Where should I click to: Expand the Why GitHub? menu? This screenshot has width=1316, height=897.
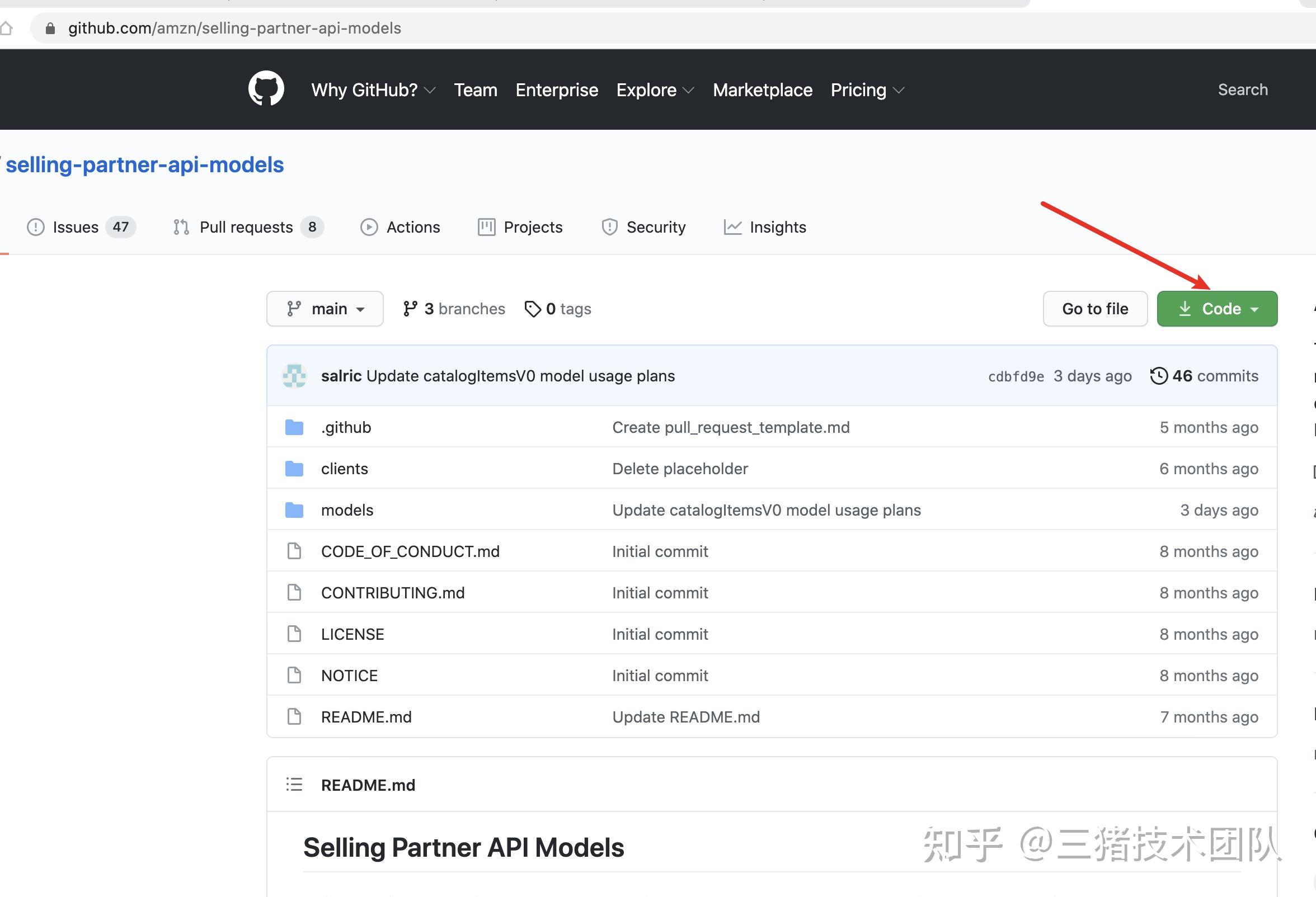click(373, 90)
